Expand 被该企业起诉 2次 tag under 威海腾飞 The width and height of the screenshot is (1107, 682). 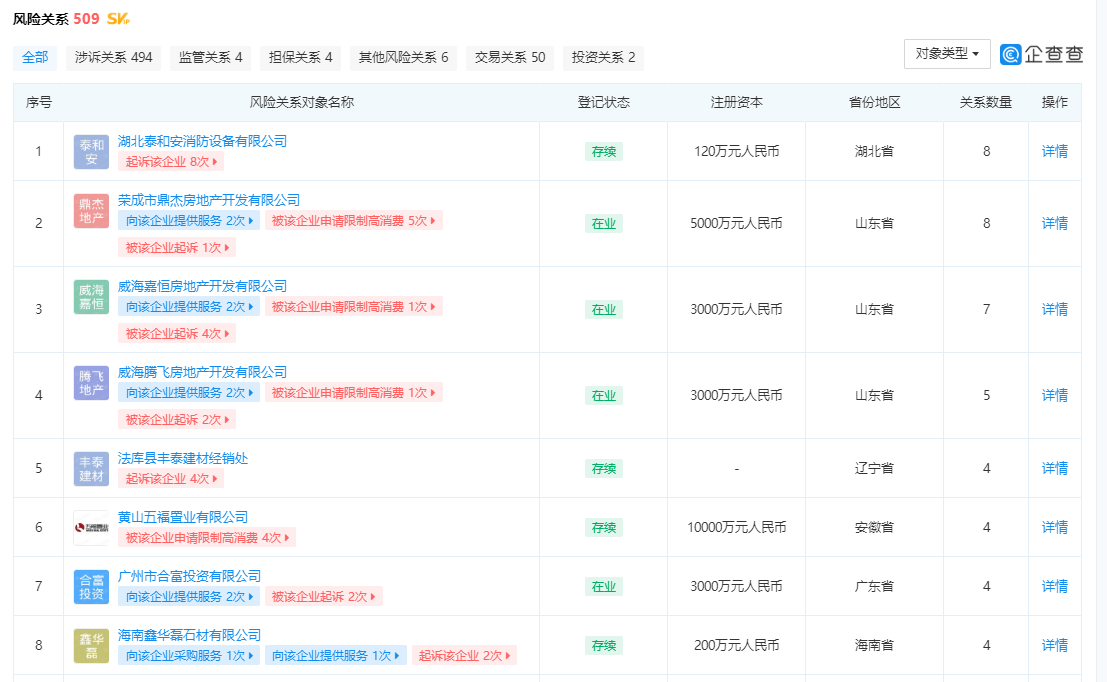[176, 420]
